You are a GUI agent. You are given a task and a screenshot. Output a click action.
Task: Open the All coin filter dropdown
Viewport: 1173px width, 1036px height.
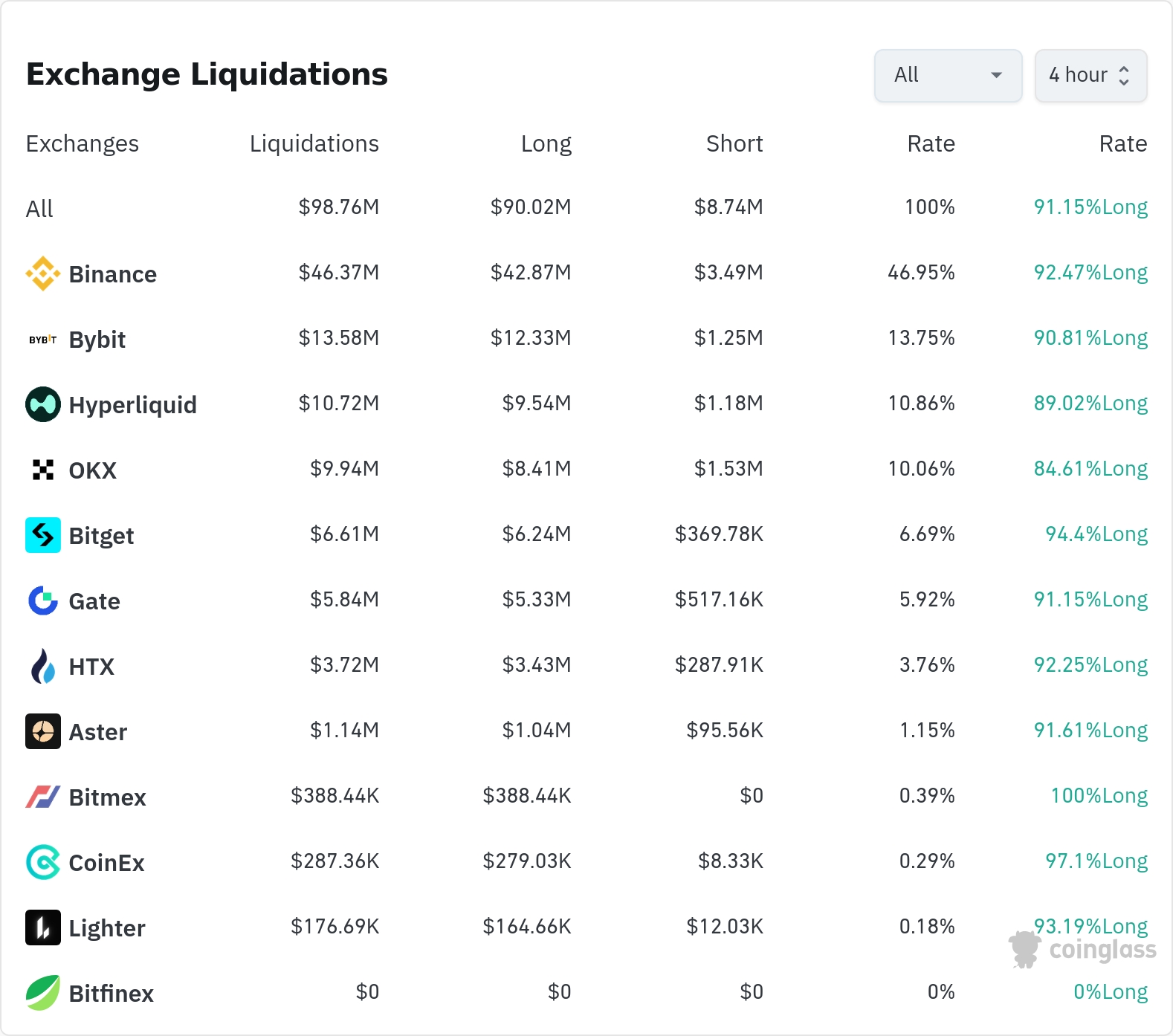point(948,75)
